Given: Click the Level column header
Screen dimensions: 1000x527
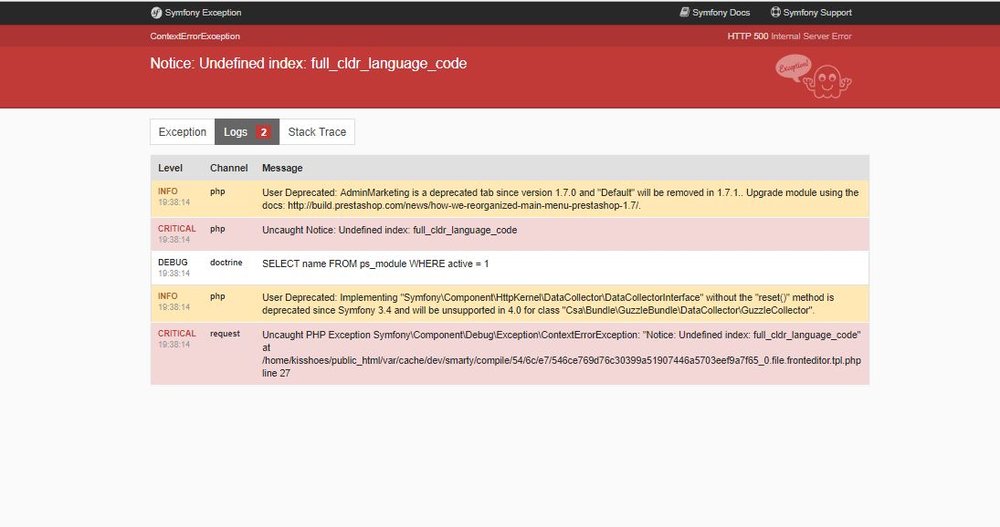Looking at the screenshot, I should point(170,168).
